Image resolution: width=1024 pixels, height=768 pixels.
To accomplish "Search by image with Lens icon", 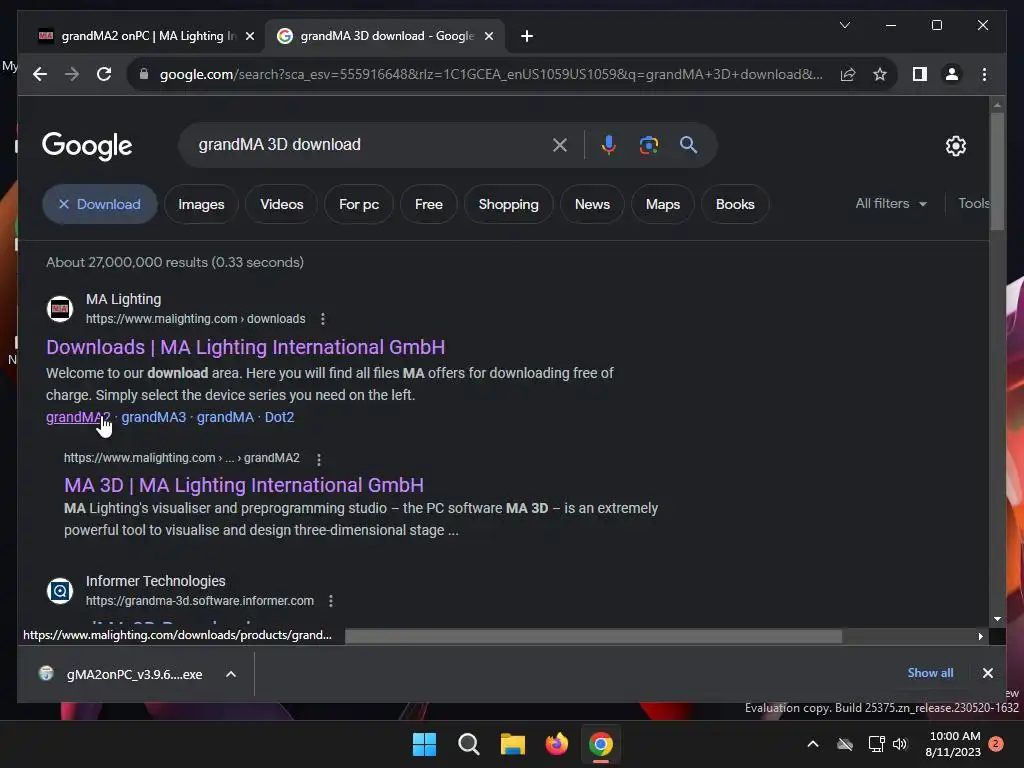I will coord(648,145).
